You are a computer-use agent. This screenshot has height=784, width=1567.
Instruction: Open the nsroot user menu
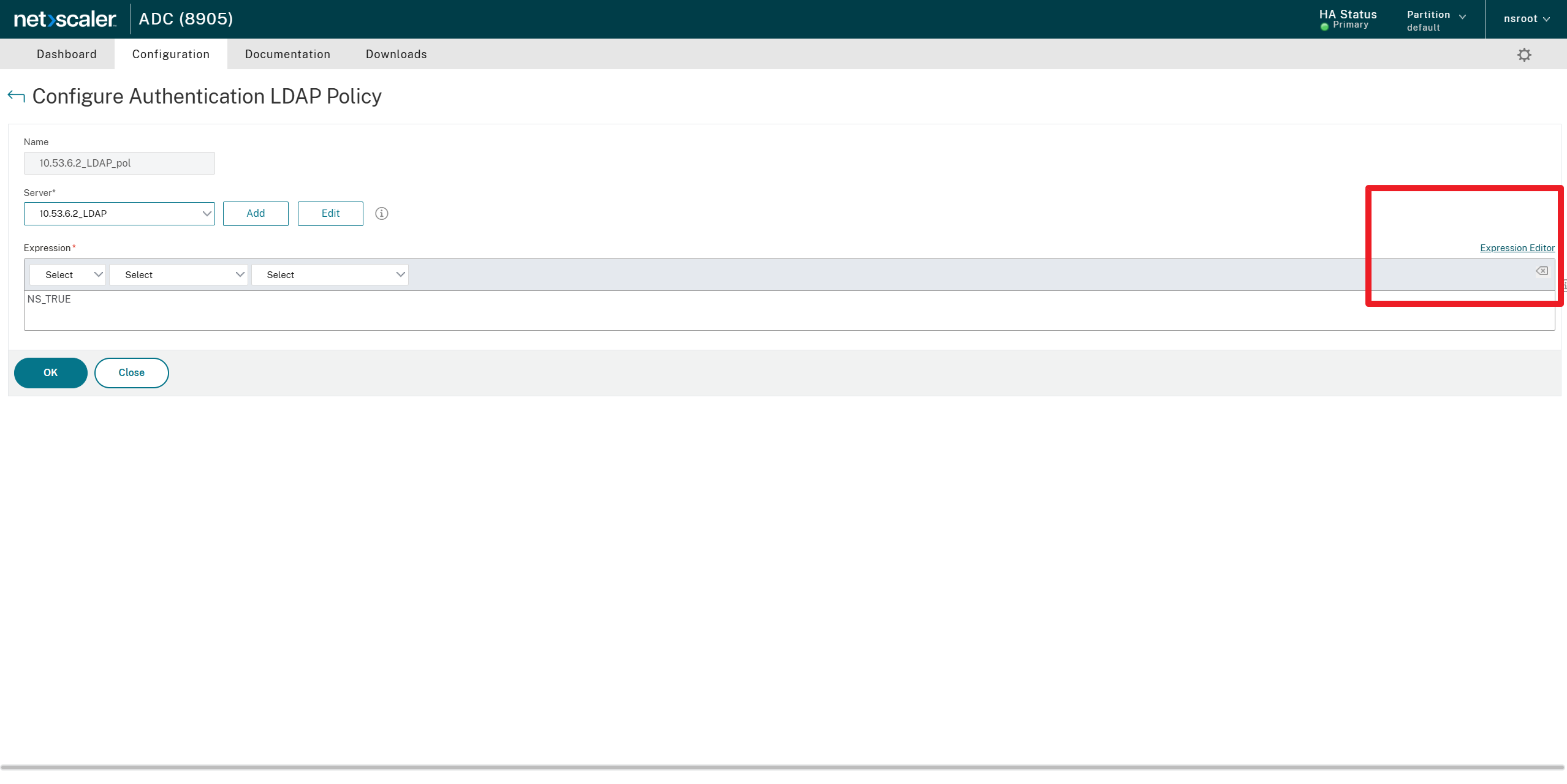[x=1526, y=19]
